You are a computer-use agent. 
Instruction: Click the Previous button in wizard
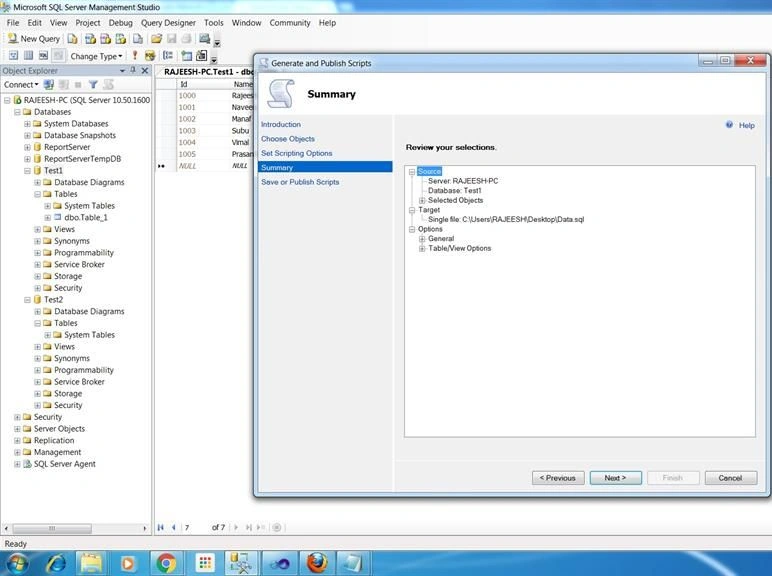(558, 478)
